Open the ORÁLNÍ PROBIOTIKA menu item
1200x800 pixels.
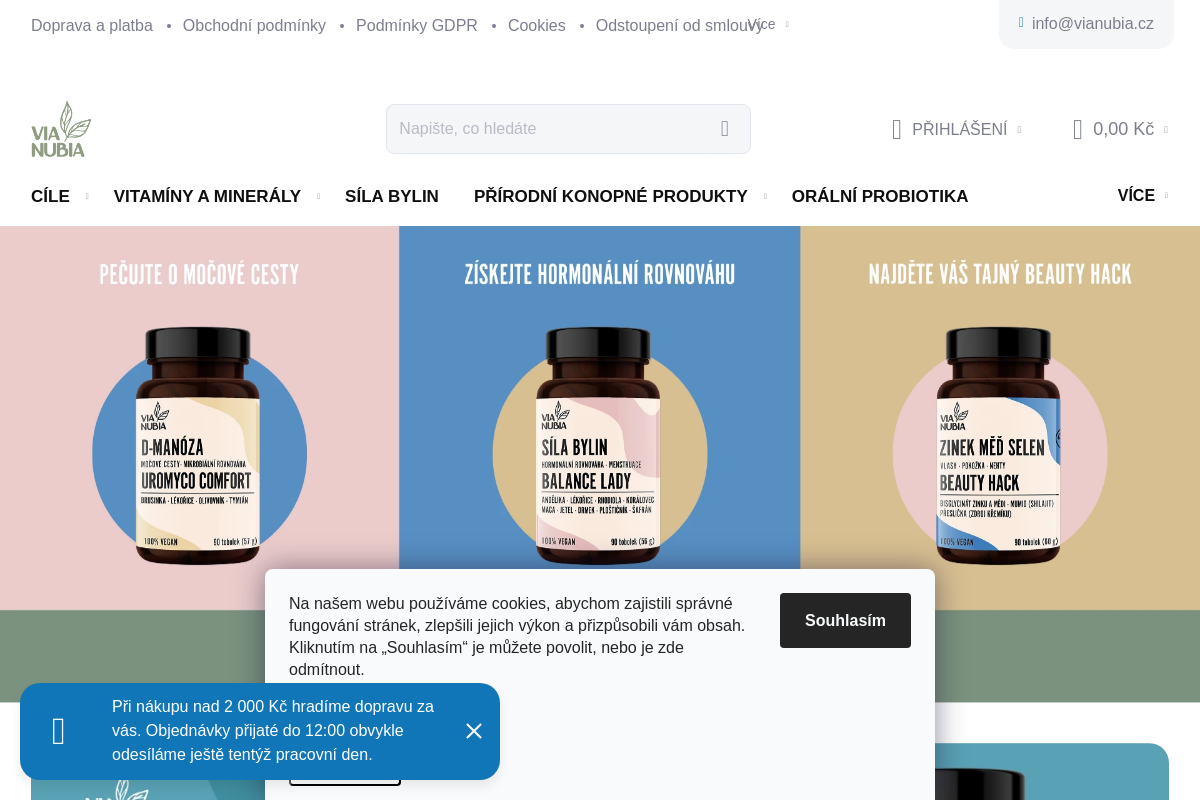880,197
